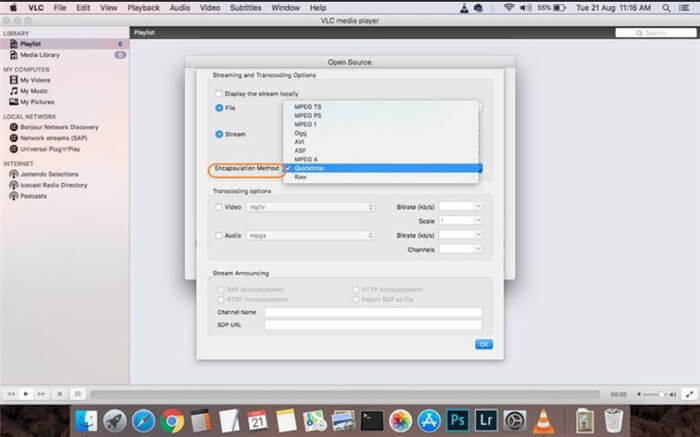Open the video codec mp1v dropdown

point(311,207)
